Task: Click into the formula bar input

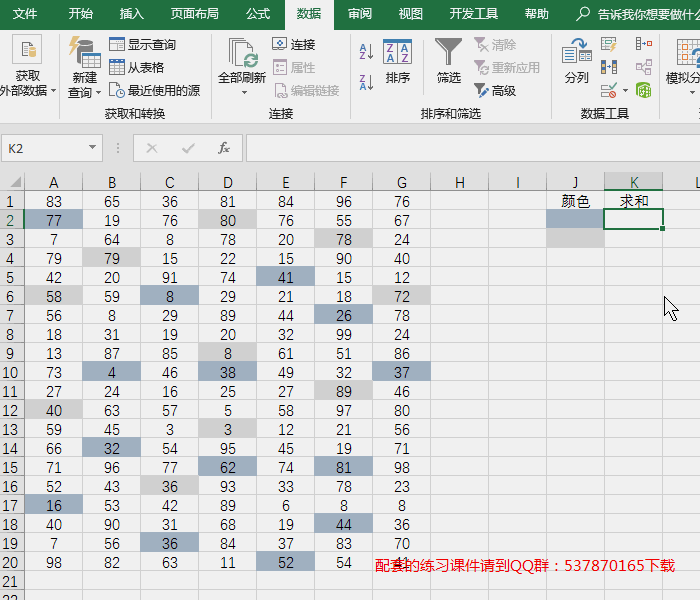Action: tap(473, 148)
